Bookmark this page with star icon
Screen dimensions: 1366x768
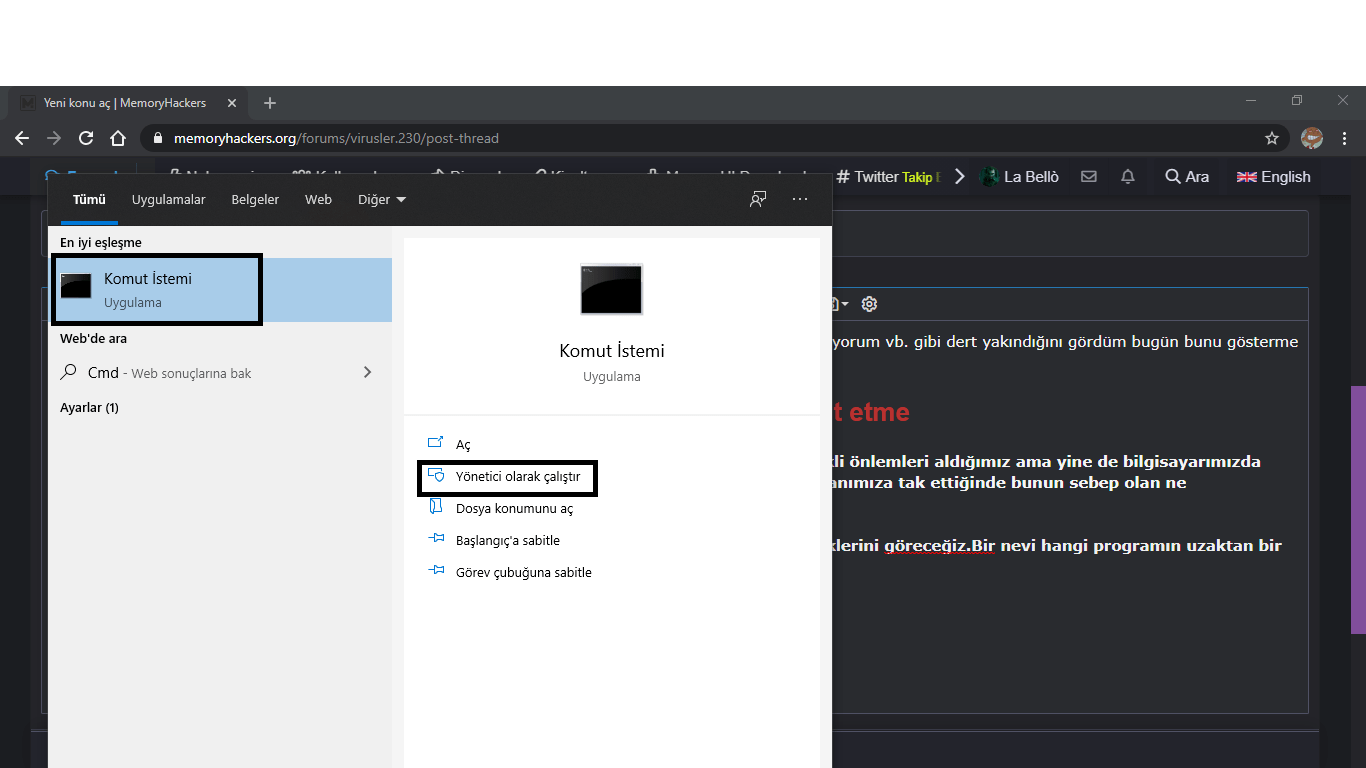click(1272, 138)
